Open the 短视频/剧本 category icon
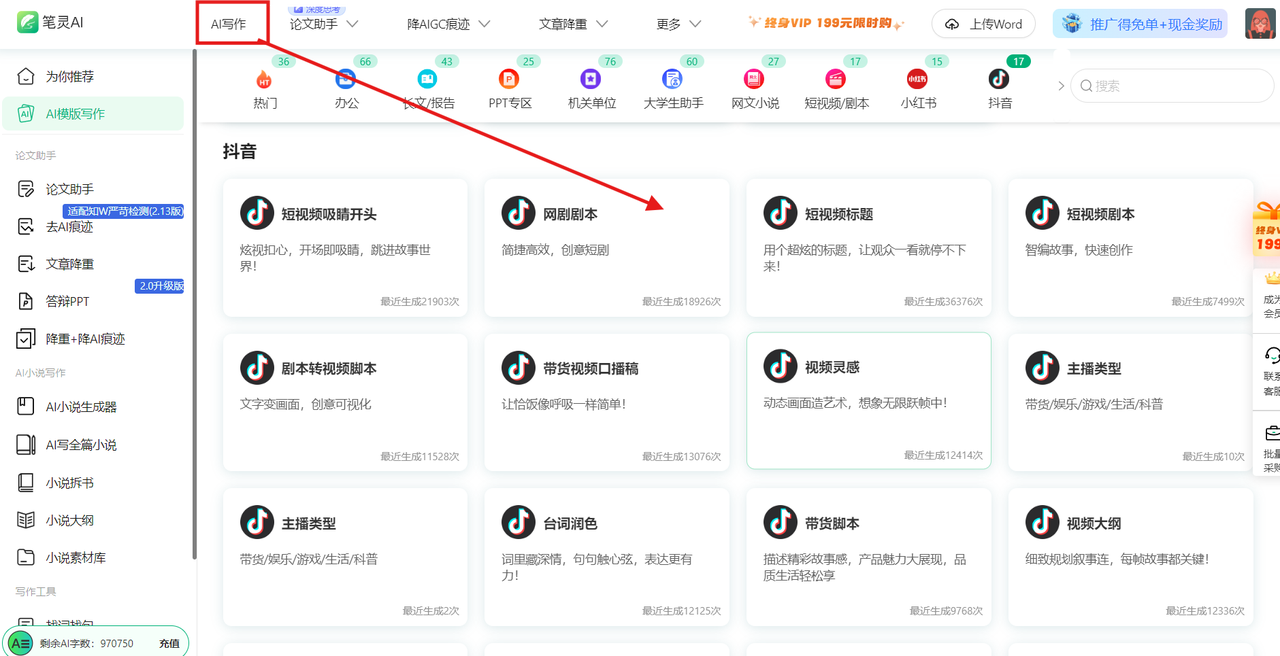This screenshot has height=656, width=1280. coord(836,79)
